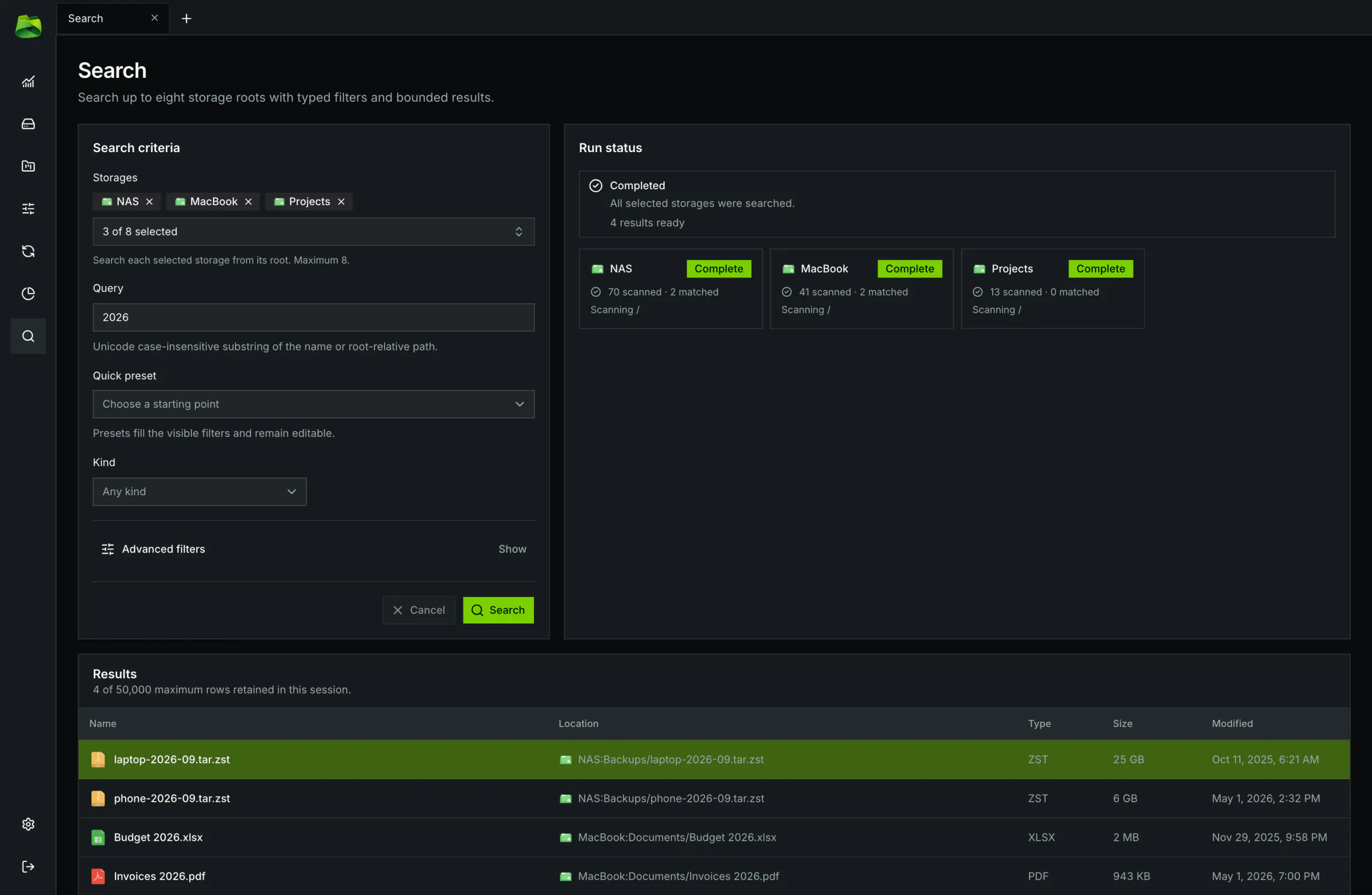The image size is (1372, 895).
Task: Click the Show label for advanced filters
Action: tap(512, 549)
